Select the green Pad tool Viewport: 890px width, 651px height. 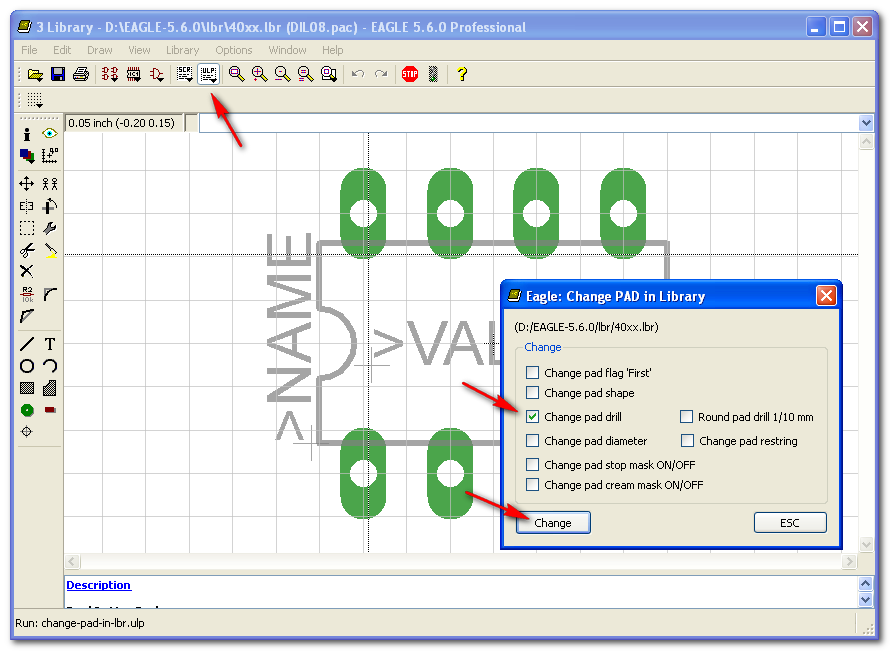coord(27,410)
